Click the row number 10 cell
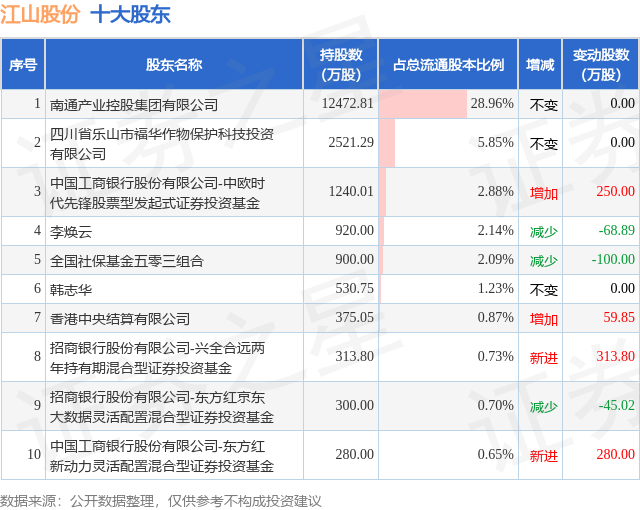Screen dimensions: 640x510 point(23,455)
